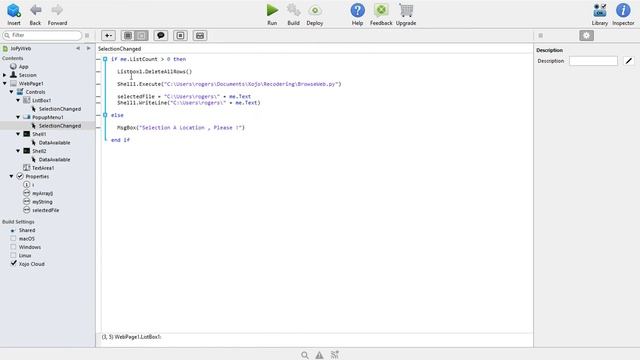Image resolution: width=640 pixels, height=360 pixels.
Task: Click the Inspector gear settings icon
Action: (x=587, y=36)
